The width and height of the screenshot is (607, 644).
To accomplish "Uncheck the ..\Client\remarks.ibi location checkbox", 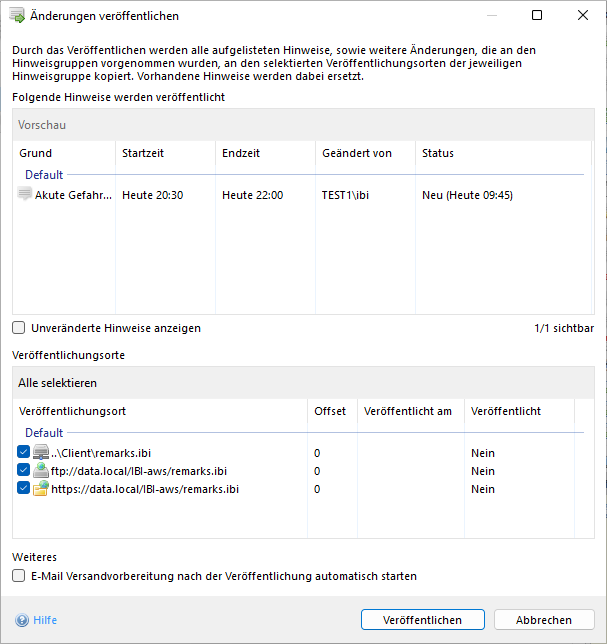I will tap(24, 453).
